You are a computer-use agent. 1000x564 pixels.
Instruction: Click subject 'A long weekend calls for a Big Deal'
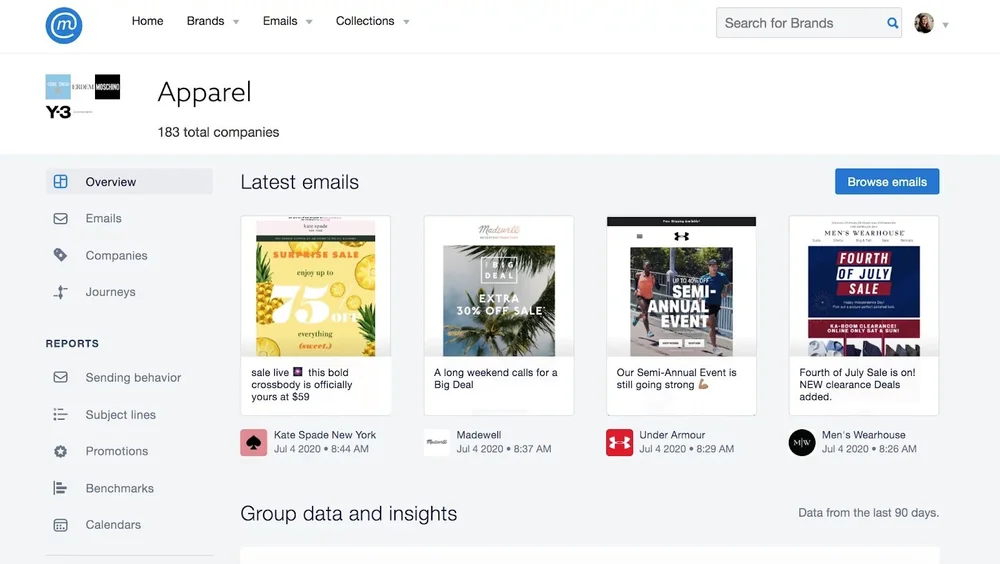pos(496,378)
